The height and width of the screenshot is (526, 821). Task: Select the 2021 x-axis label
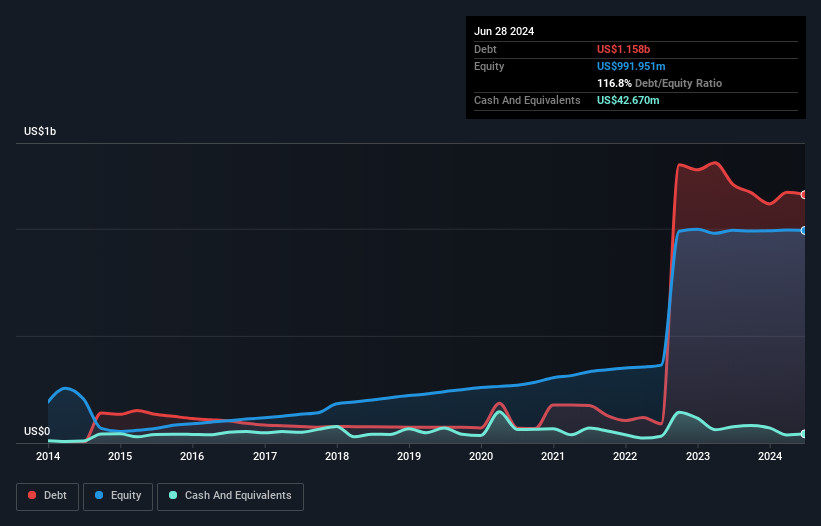(x=553, y=456)
